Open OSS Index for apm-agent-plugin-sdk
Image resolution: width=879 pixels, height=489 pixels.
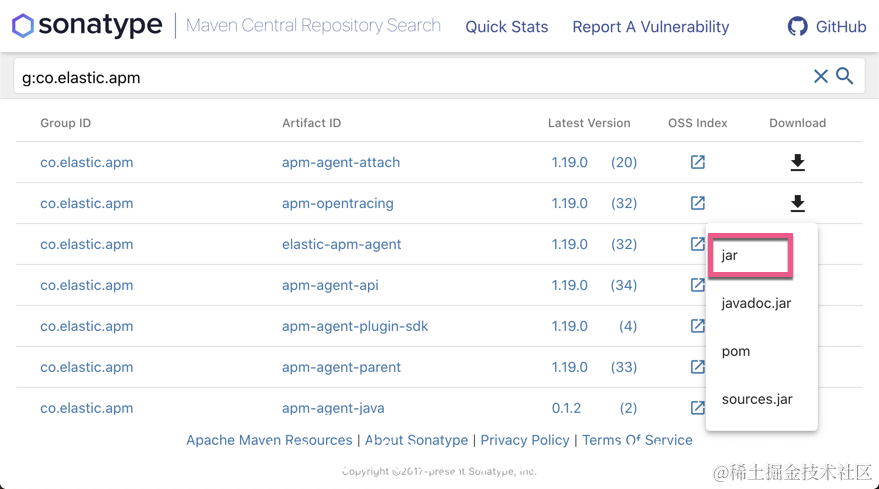coord(697,326)
